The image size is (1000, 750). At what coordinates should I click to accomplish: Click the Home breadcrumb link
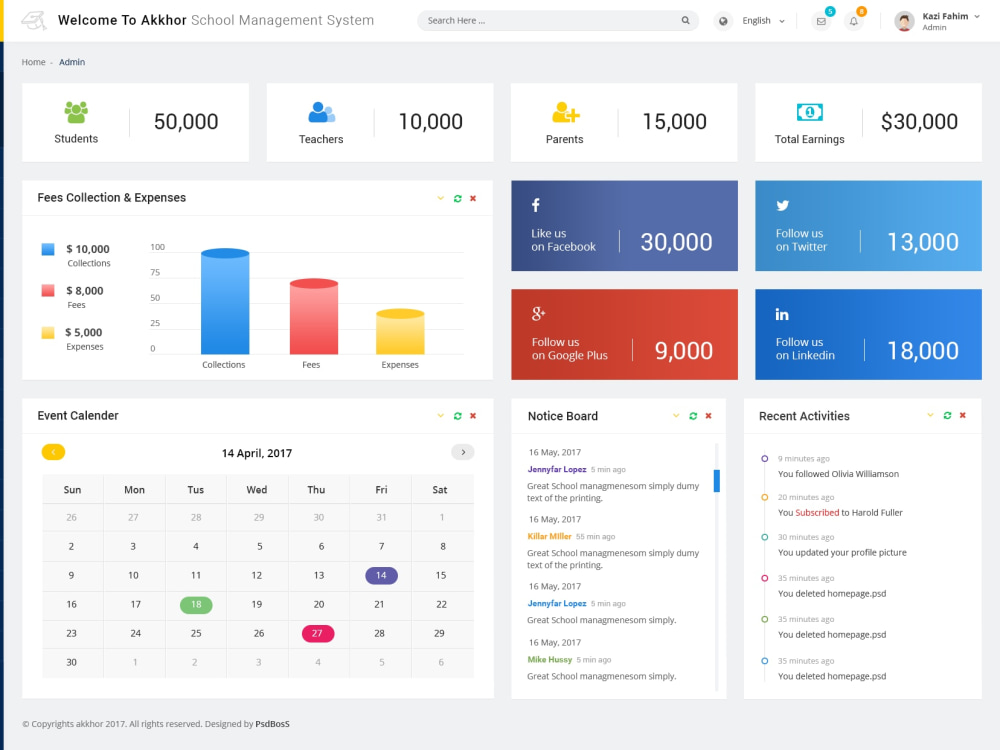33,62
